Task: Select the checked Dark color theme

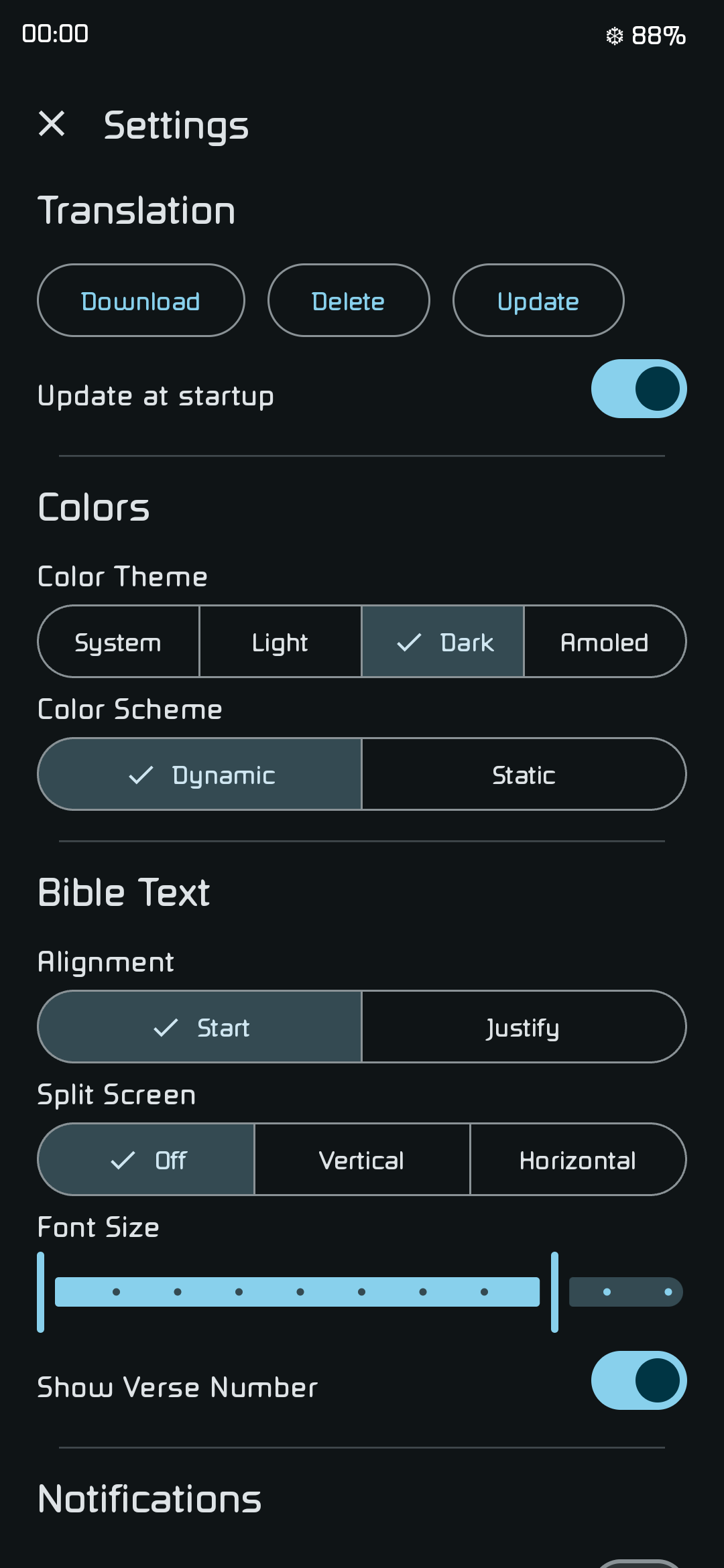Action: (x=442, y=642)
